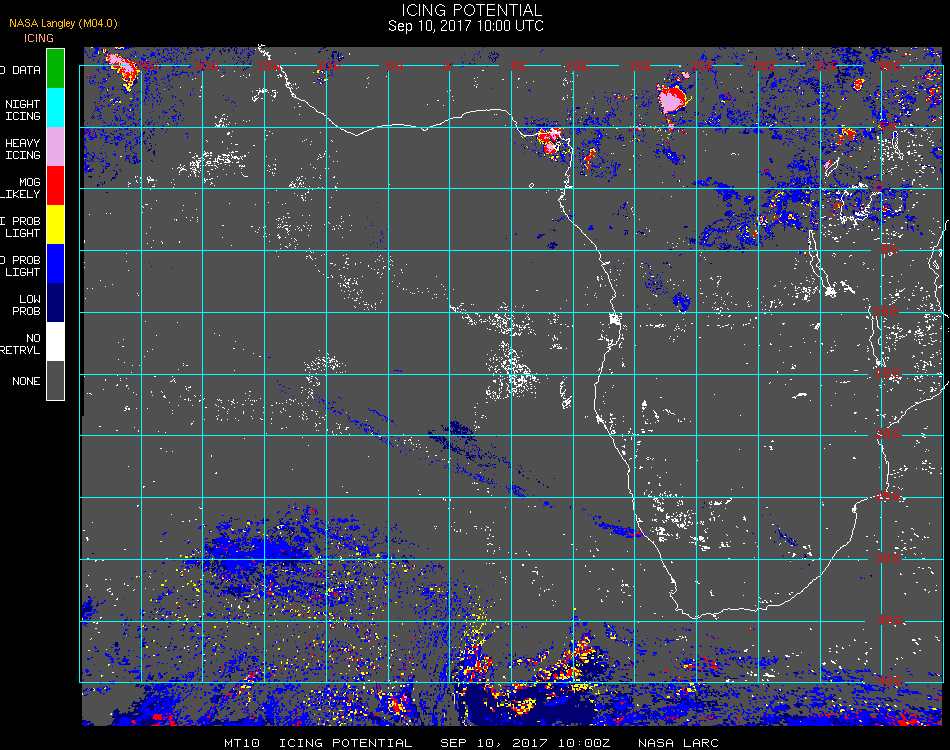Click the 35S latitude grid label
950x750 pixels.
click(x=889, y=620)
